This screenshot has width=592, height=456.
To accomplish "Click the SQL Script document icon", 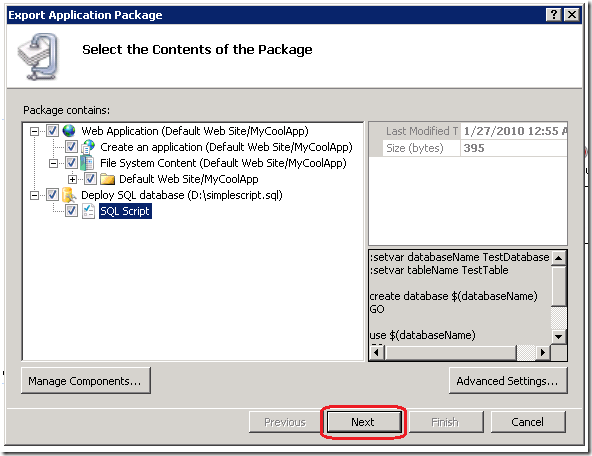I will pyautogui.click(x=88, y=211).
